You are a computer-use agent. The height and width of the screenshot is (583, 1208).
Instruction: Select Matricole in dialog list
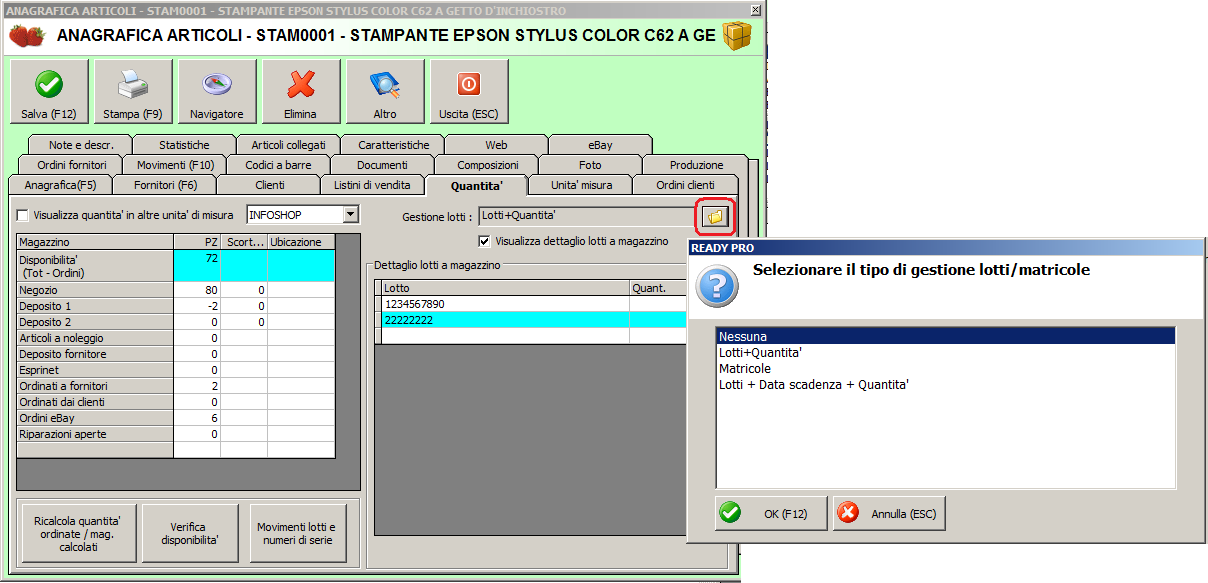coord(945,369)
